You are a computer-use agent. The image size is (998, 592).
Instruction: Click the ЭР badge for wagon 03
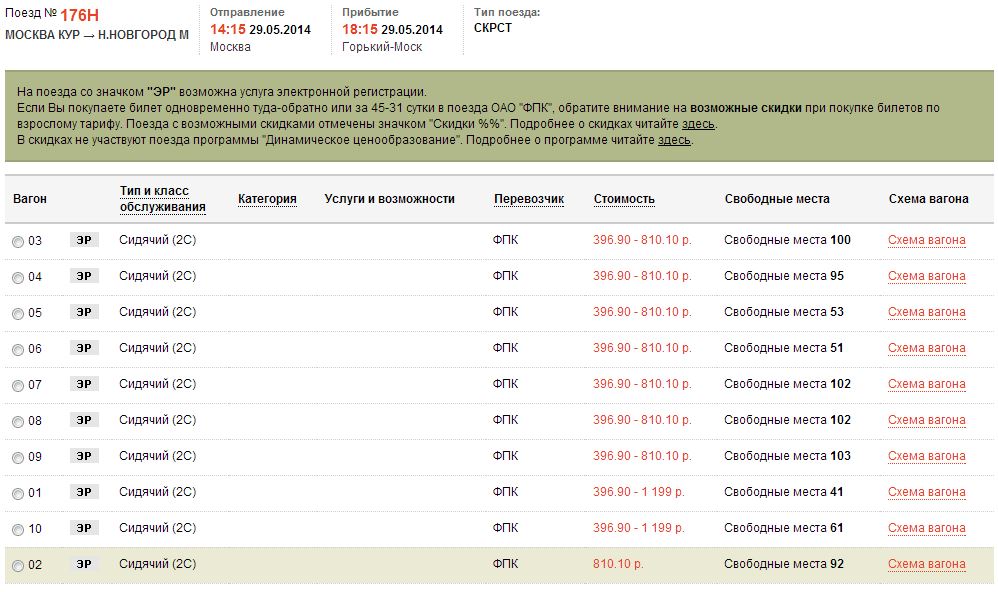click(x=84, y=240)
